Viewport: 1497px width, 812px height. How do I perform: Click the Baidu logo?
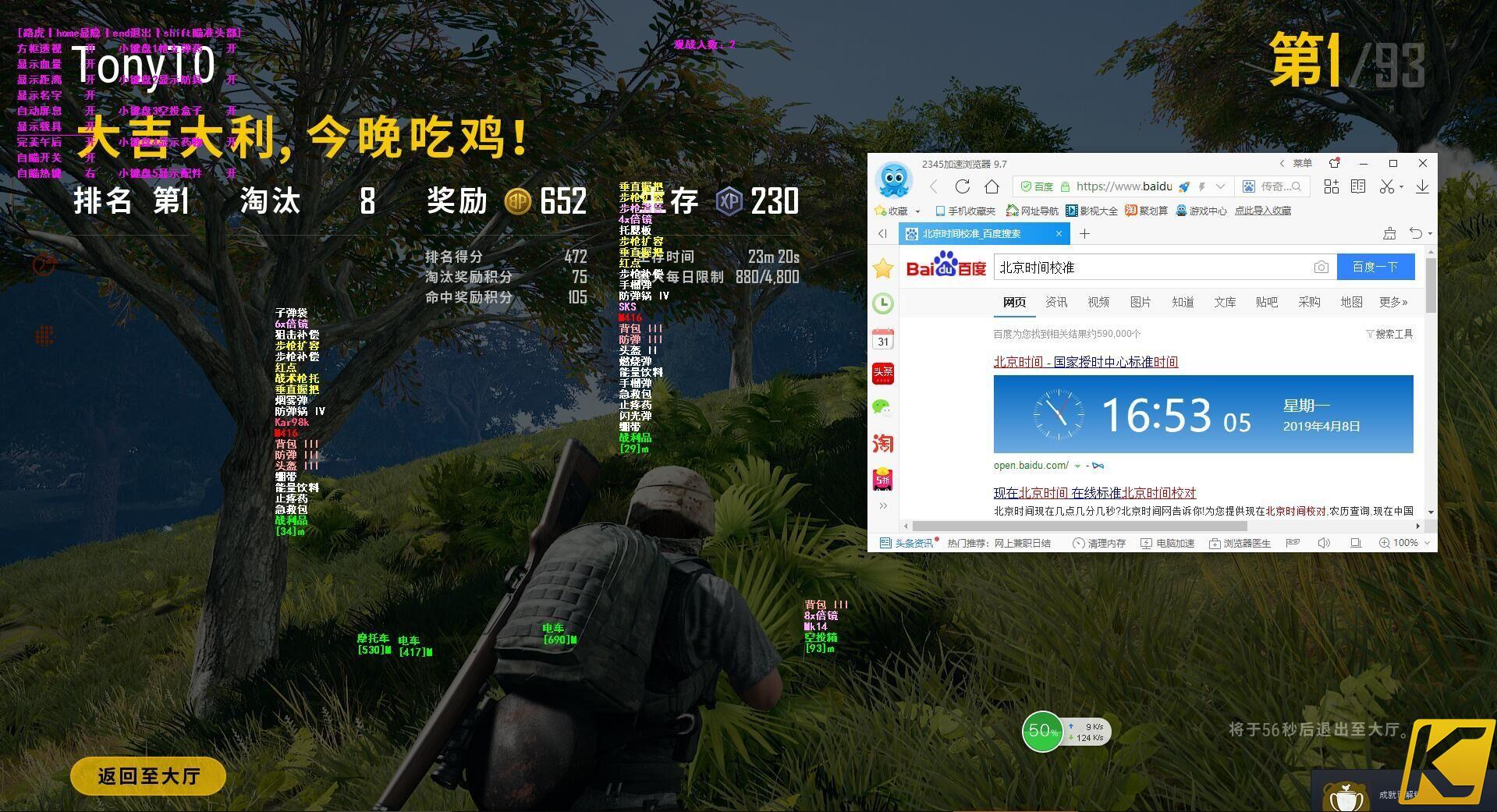click(946, 265)
